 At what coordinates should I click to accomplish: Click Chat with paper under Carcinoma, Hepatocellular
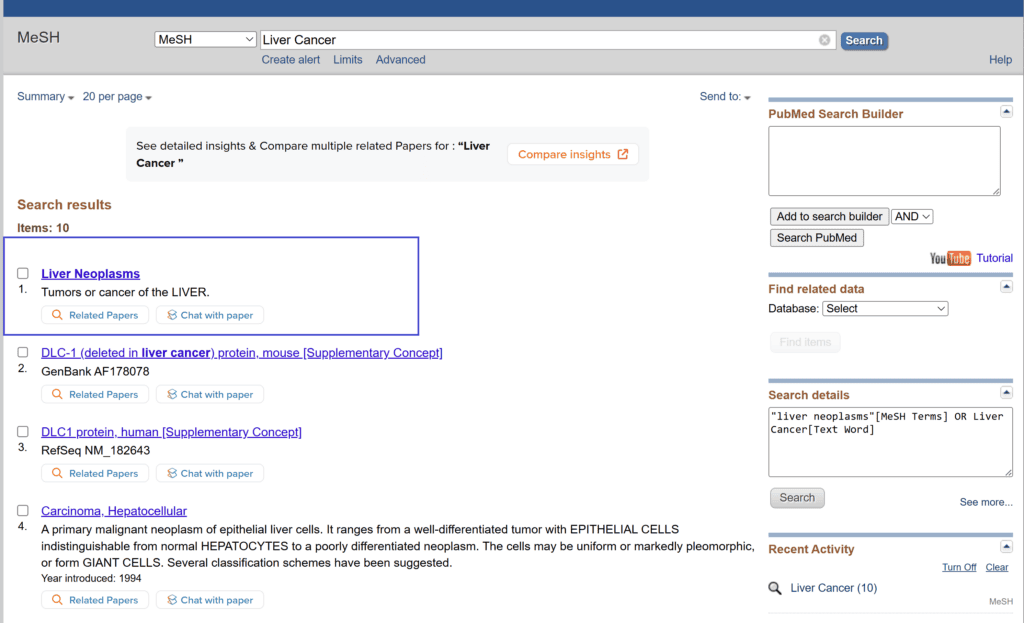tap(210, 599)
